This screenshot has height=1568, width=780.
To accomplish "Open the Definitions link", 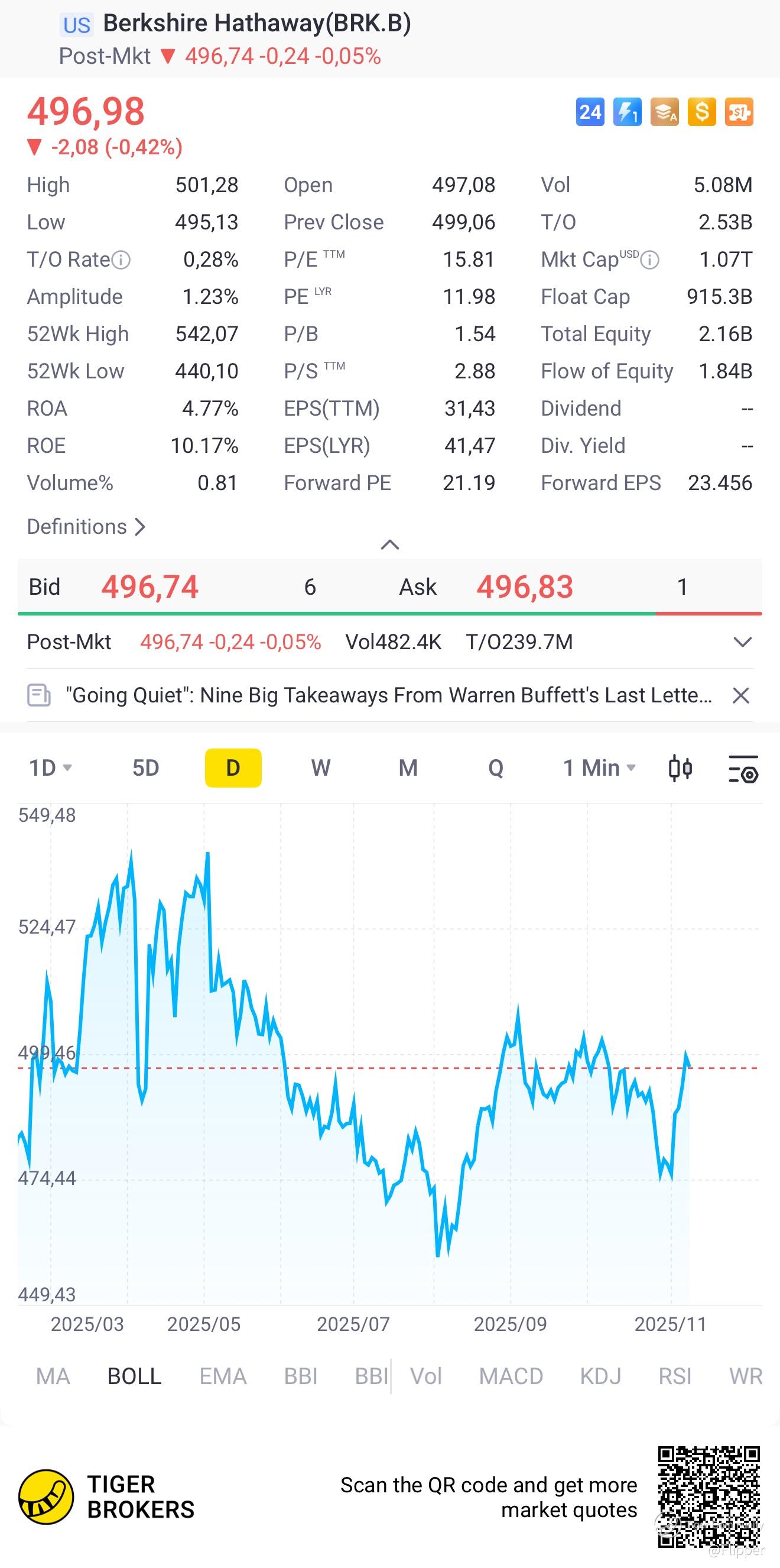I will 86,527.
